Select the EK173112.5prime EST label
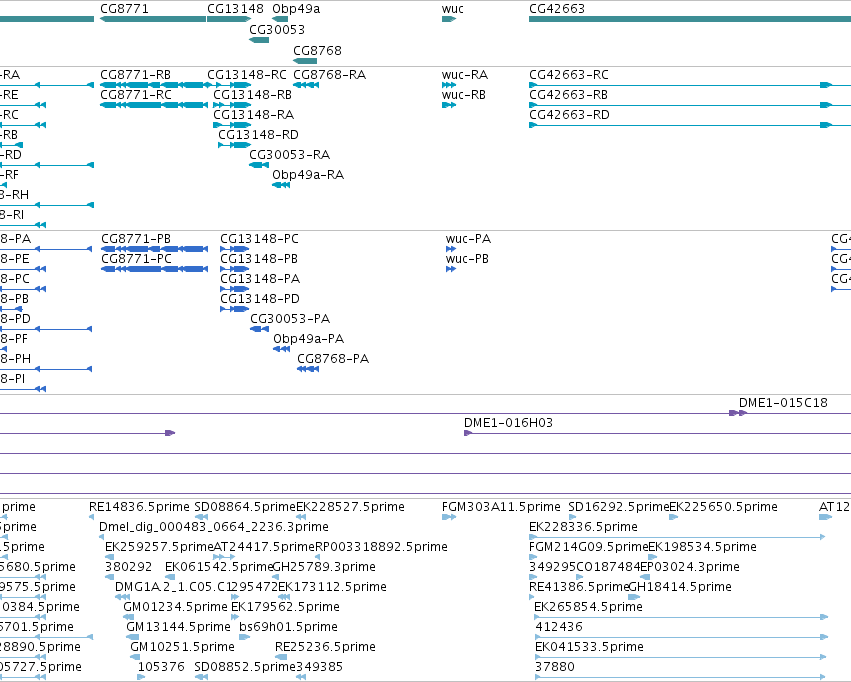Viewport: 851px width, 682px height. tap(332, 587)
